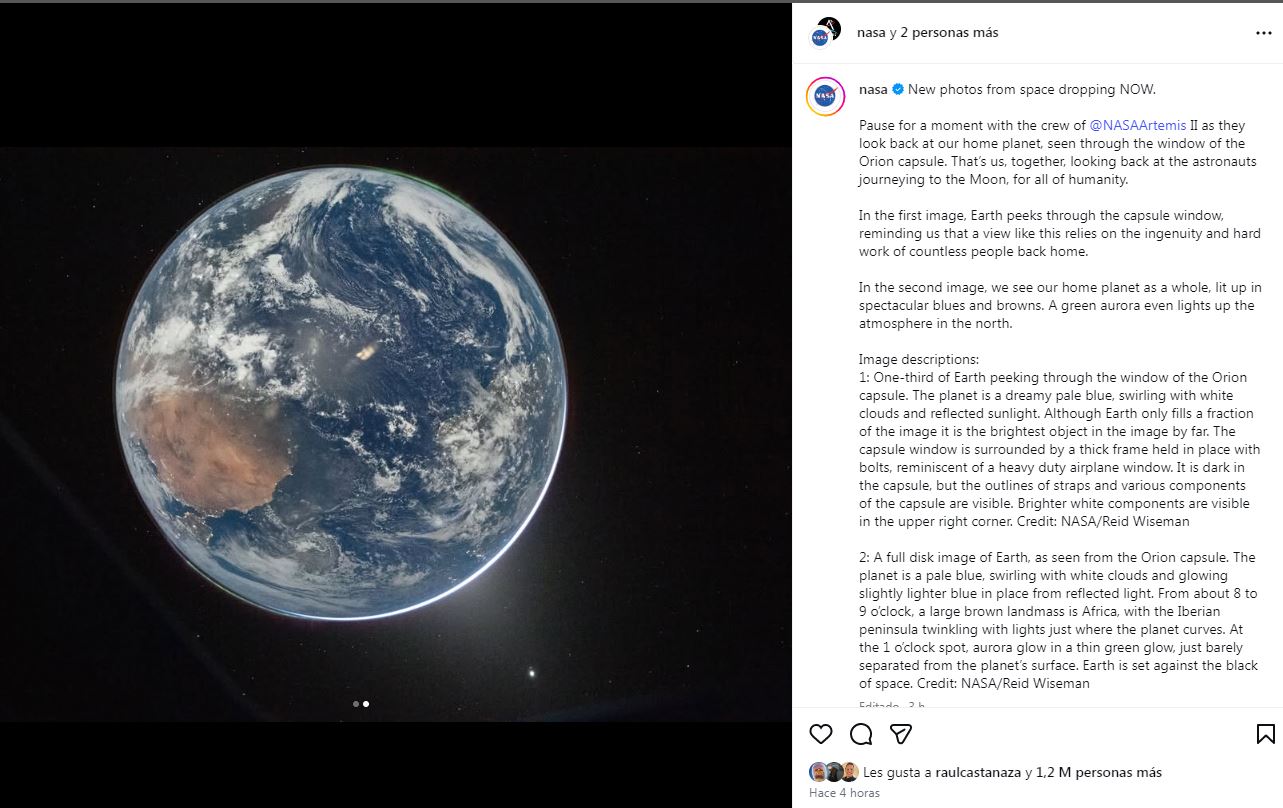Click the liker profile pictures near likes count

833,772
